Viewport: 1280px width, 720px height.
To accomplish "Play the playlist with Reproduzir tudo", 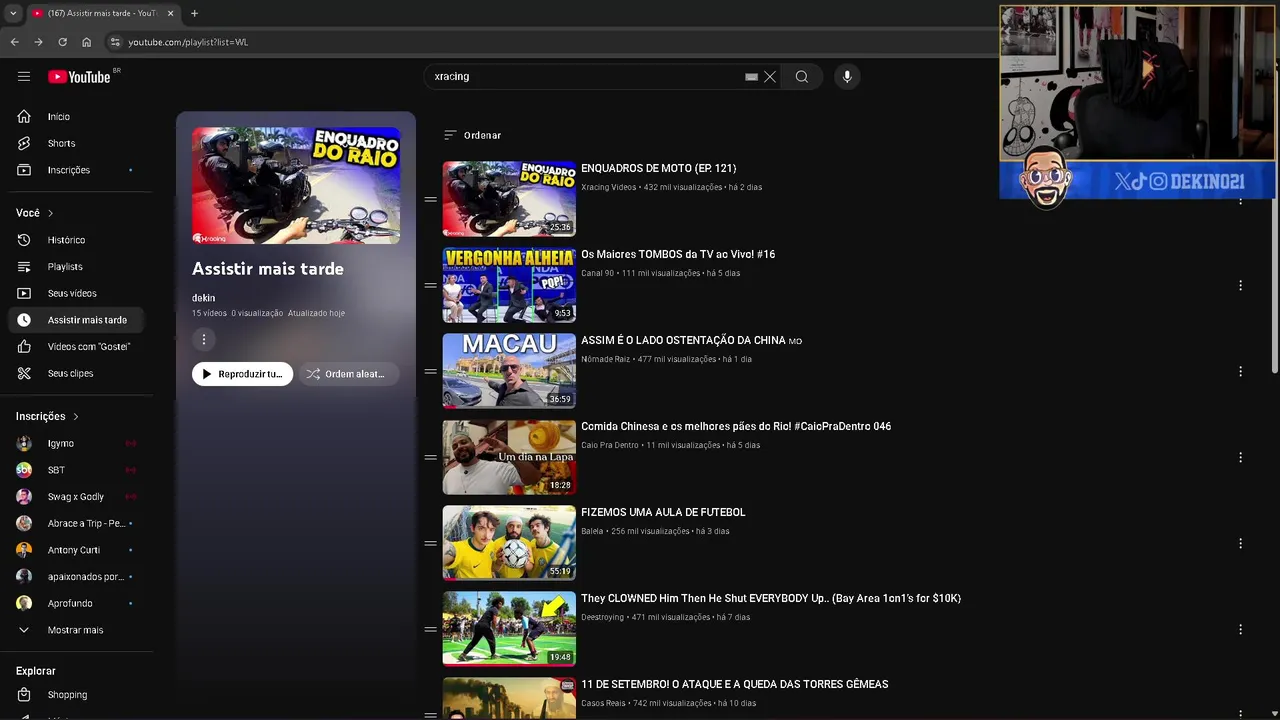I will (x=242, y=374).
